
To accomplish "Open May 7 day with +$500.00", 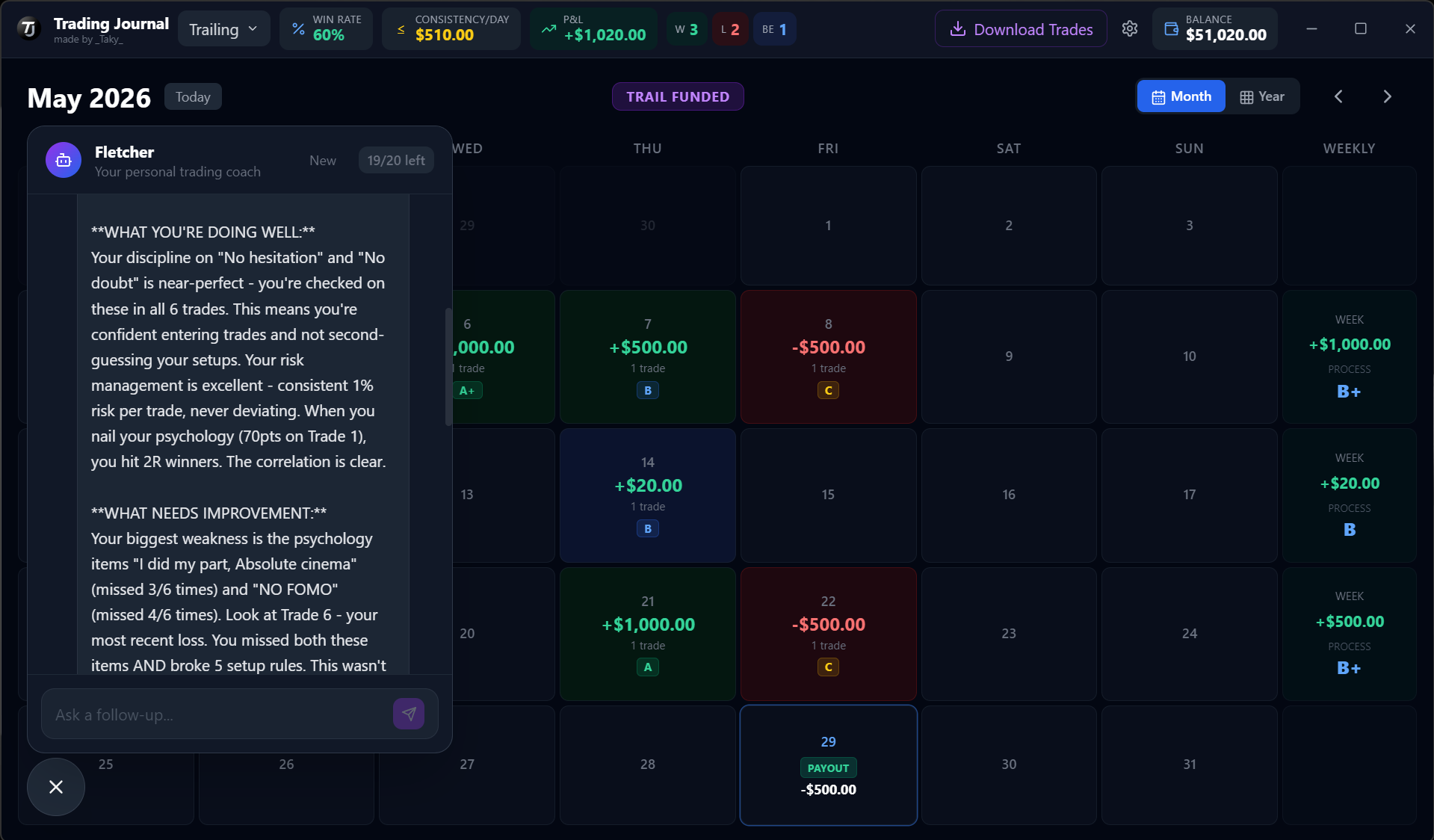I will [x=647, y=356].
